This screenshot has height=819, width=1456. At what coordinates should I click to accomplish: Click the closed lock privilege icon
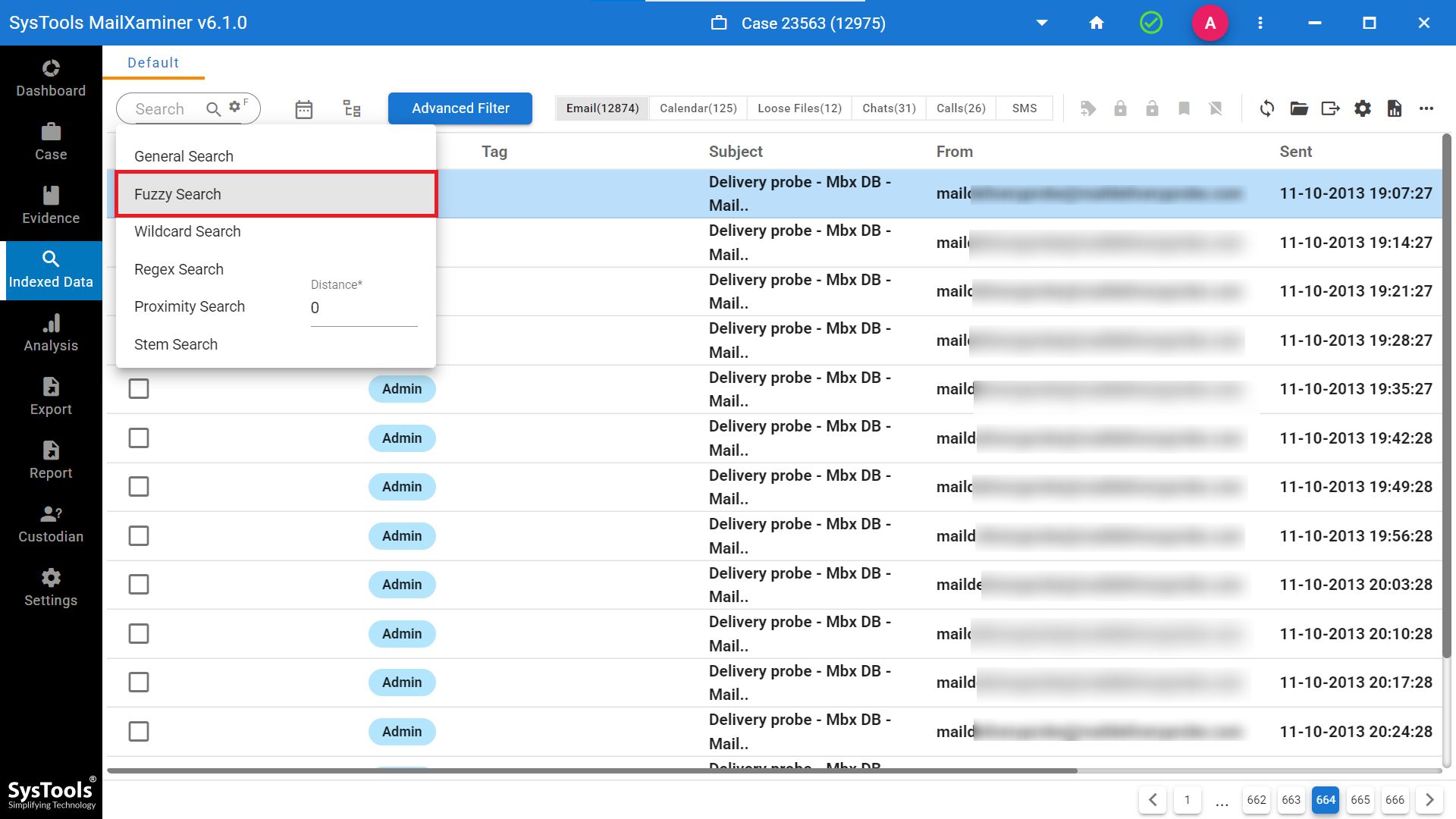tap(1120, 108)
